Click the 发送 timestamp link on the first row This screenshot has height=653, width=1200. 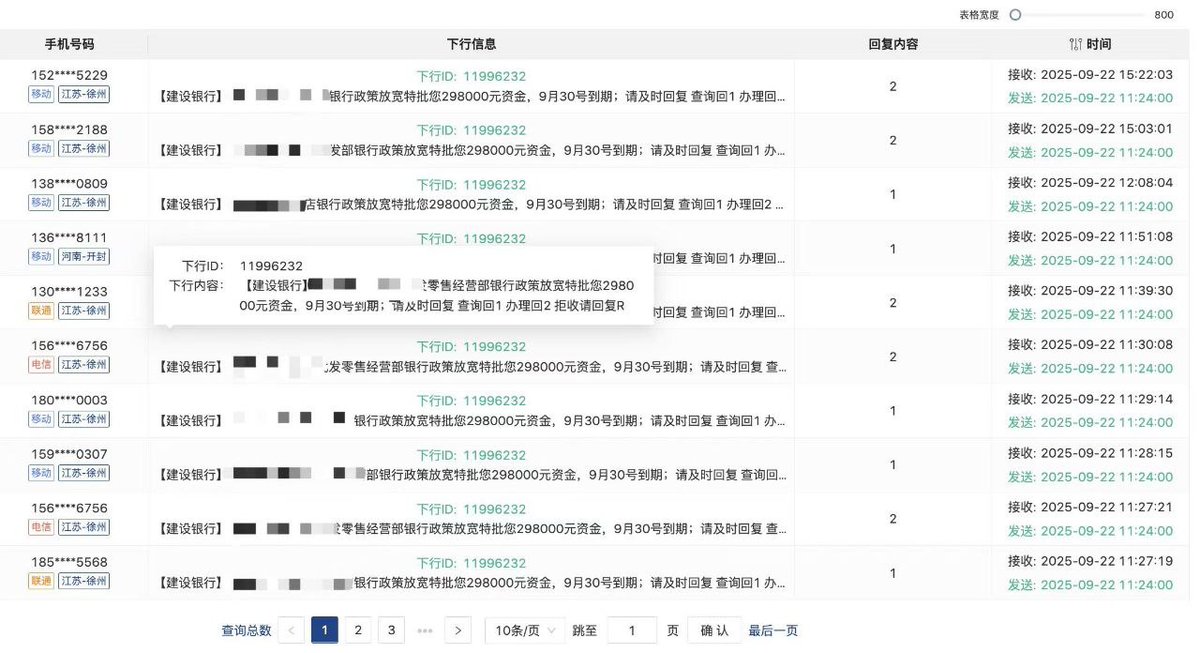click(1090, 98)
